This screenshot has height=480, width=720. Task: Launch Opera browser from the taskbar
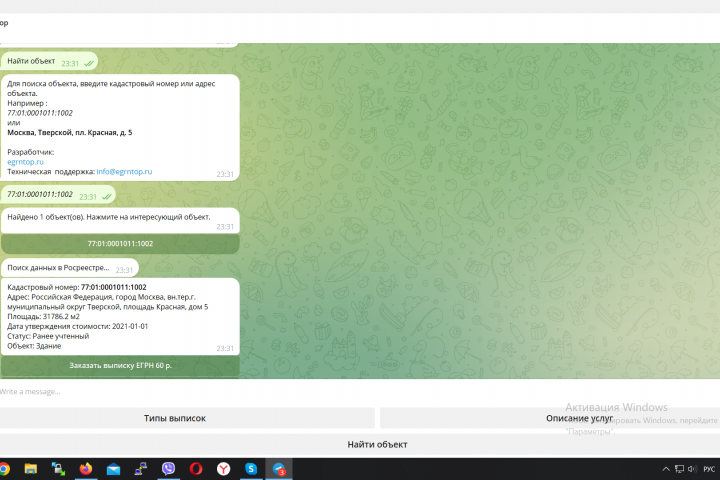click(x=196, y=469)
